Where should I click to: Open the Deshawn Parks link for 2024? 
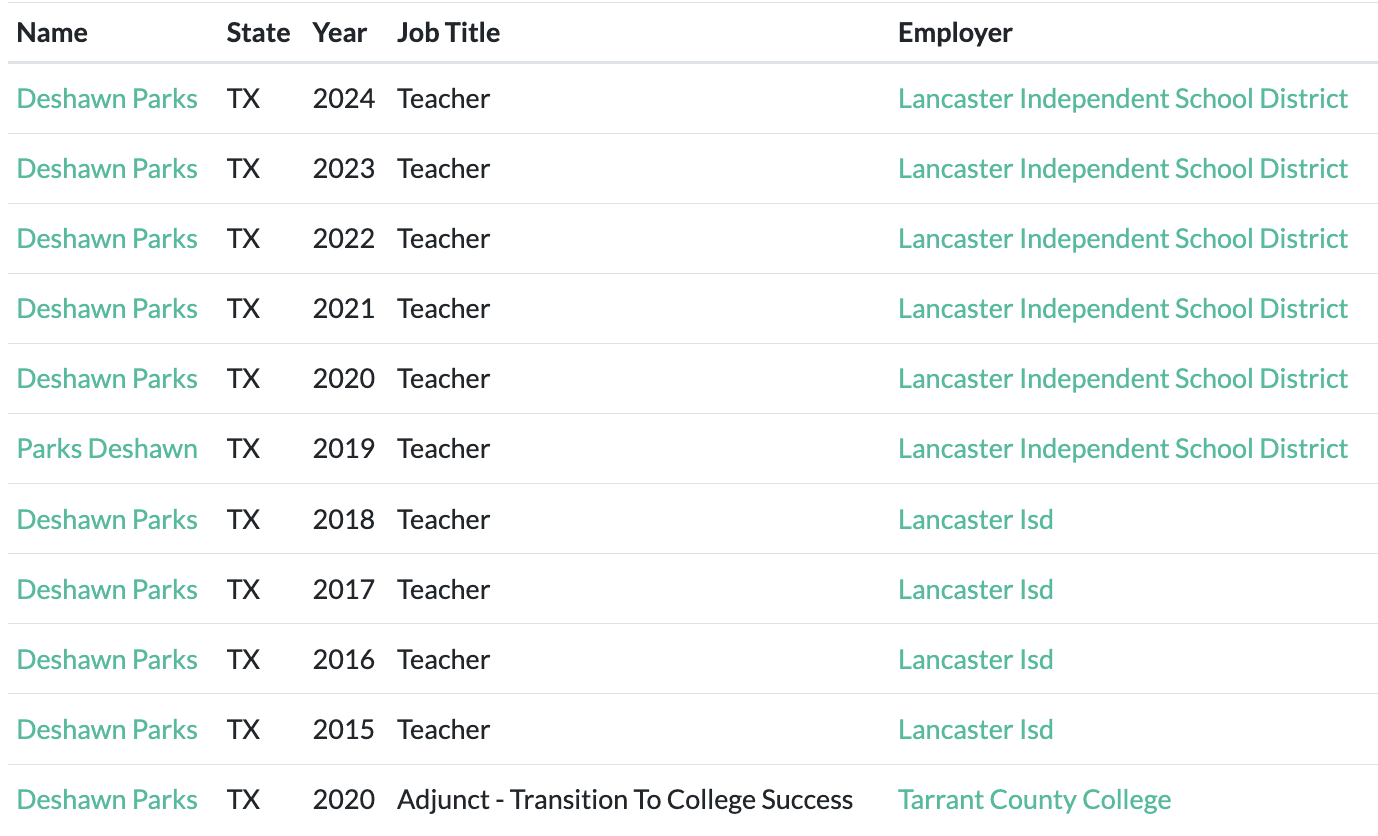pos(107,99)
